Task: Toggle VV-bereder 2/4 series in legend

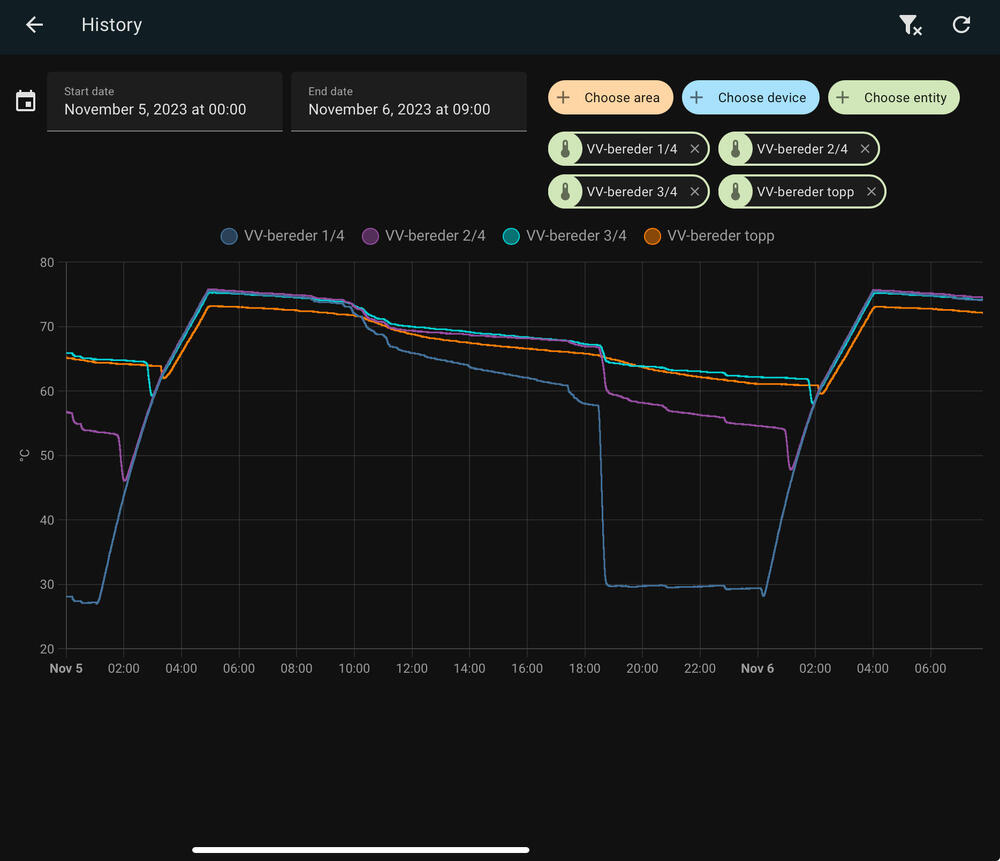Action: click(x=424, y=236)
